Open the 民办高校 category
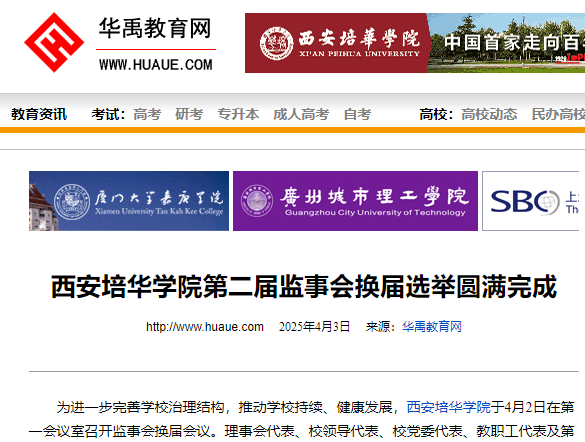Viewport: 585px width, 442px height. 558,114
